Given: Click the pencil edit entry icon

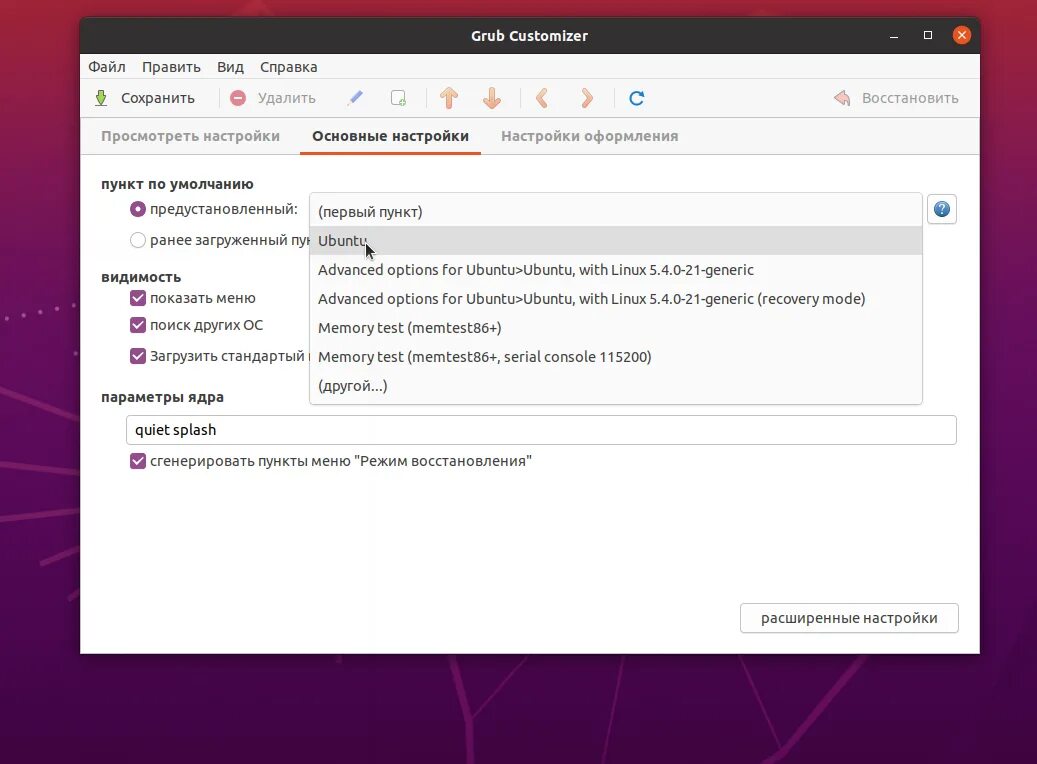Looking at the screenshot, I should tap(355, 98).
